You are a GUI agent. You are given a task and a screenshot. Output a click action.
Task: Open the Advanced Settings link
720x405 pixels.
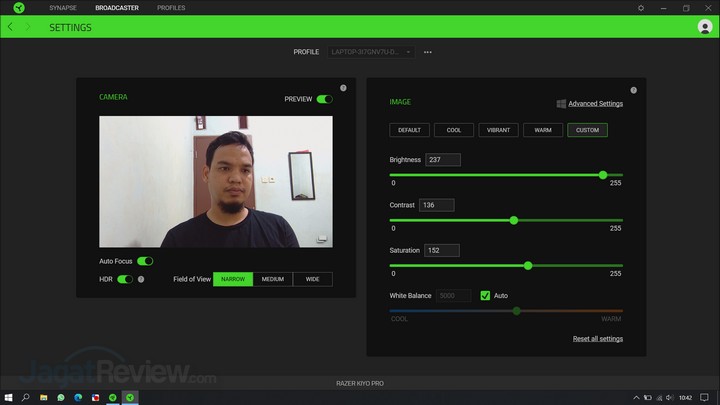[x=595, y=104]
